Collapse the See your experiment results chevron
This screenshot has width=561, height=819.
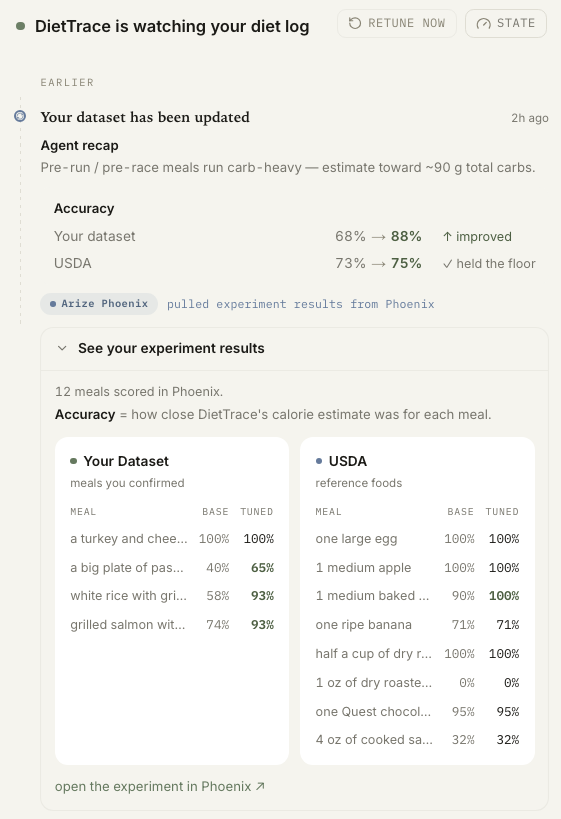click(x=62, y=348)
